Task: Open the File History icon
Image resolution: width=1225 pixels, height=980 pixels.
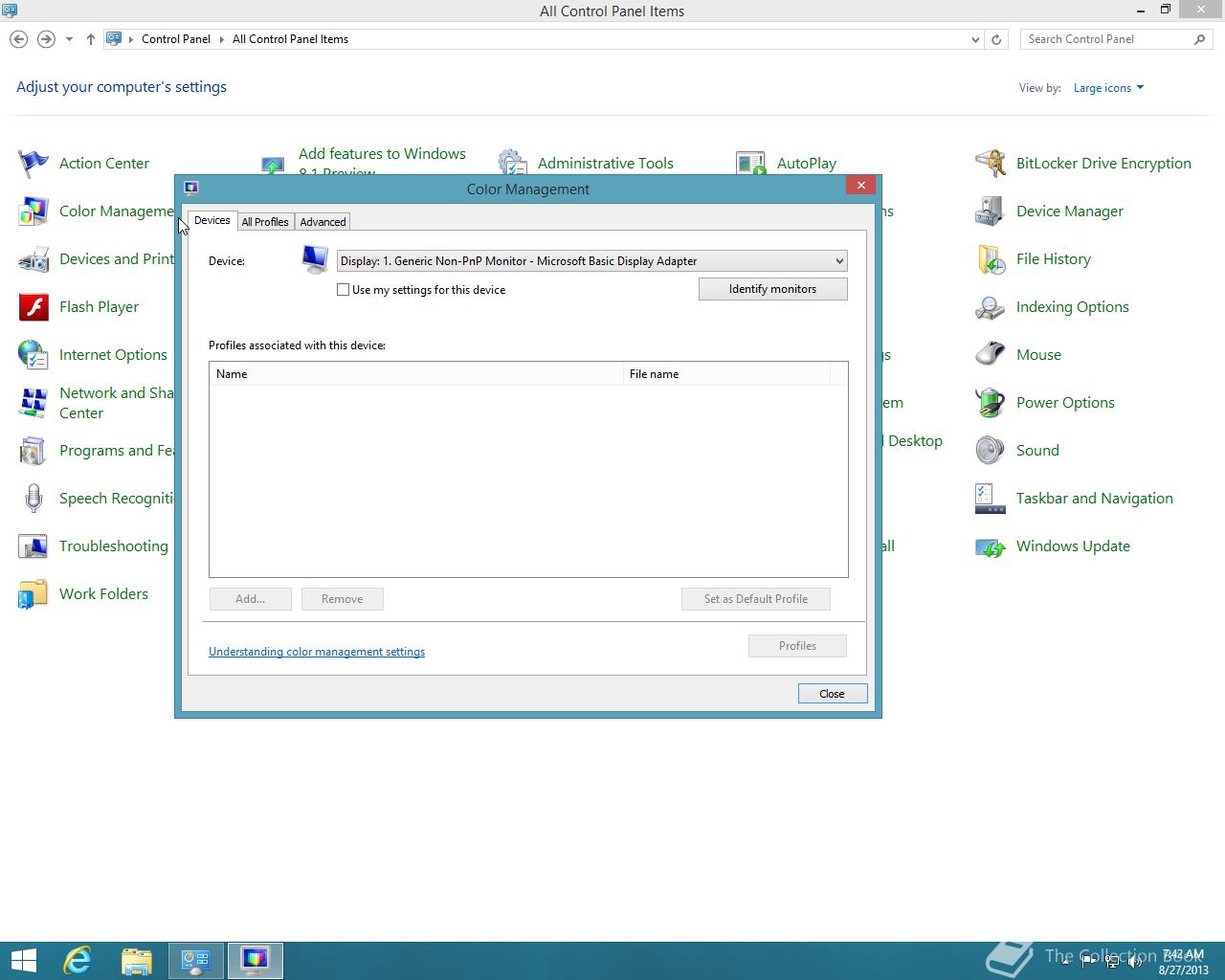Action: (991, 259)
